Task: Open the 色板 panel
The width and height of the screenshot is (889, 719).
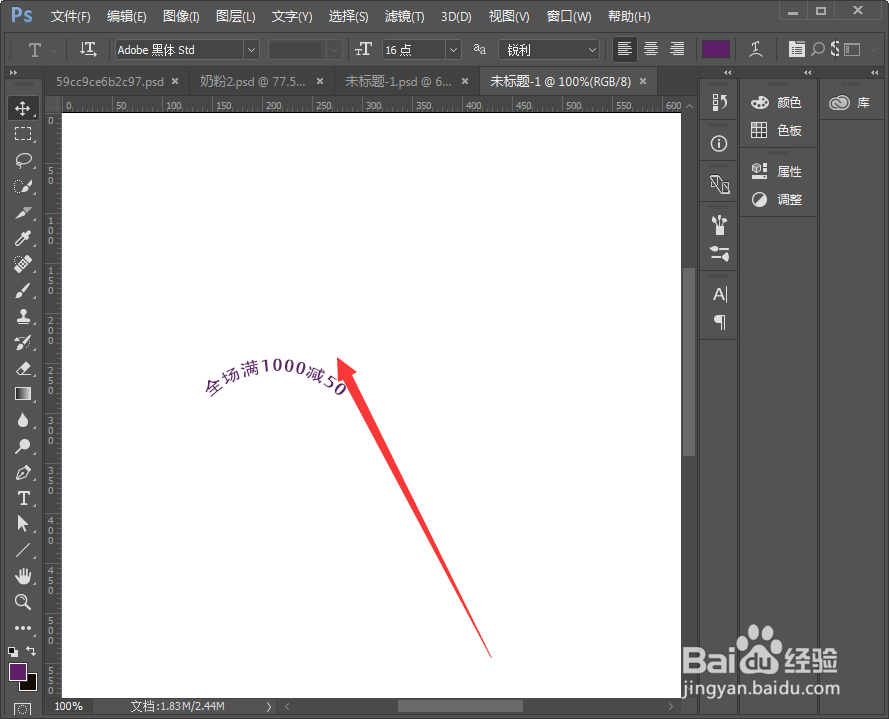Action: (778, 130)
